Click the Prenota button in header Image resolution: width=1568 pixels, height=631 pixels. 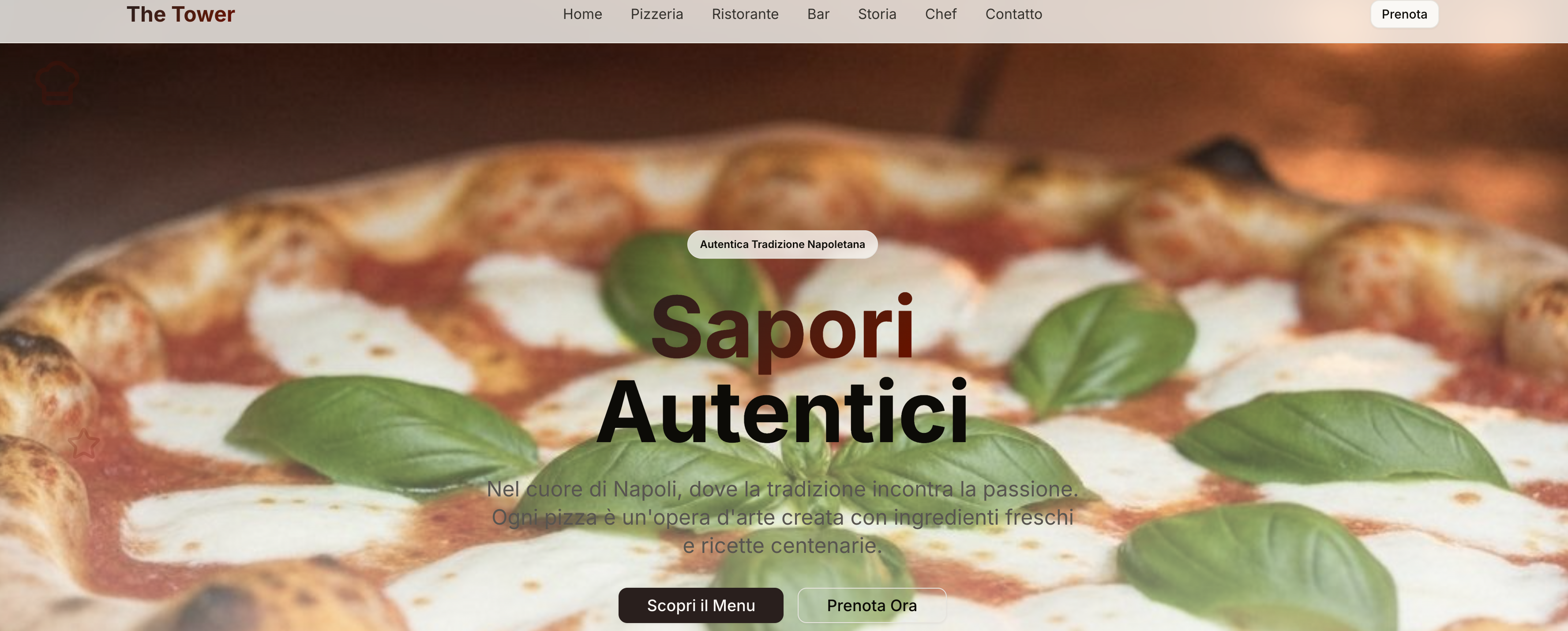tap(1404, 14)
